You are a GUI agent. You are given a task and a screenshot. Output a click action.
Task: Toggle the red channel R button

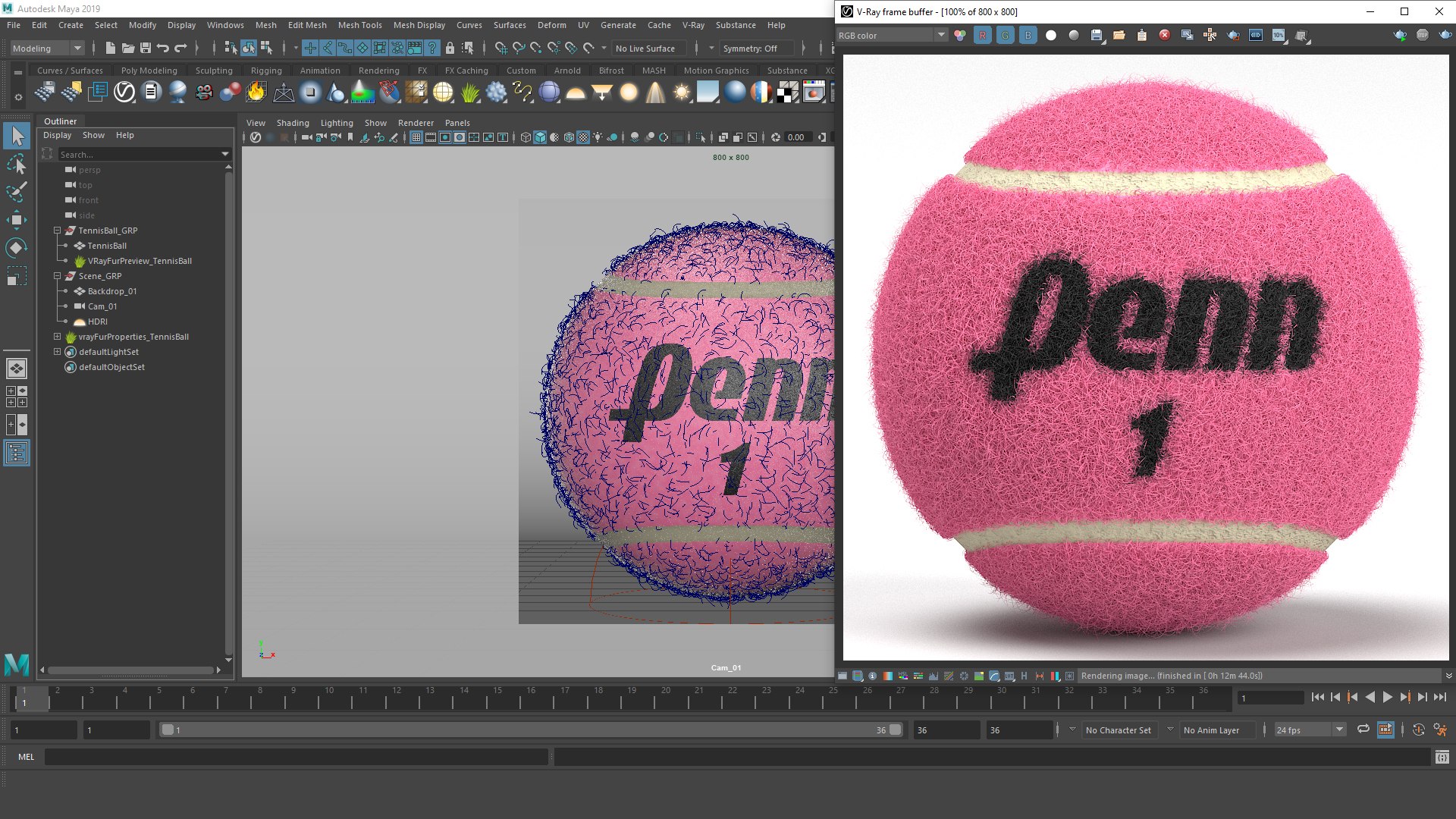[983, 35]
